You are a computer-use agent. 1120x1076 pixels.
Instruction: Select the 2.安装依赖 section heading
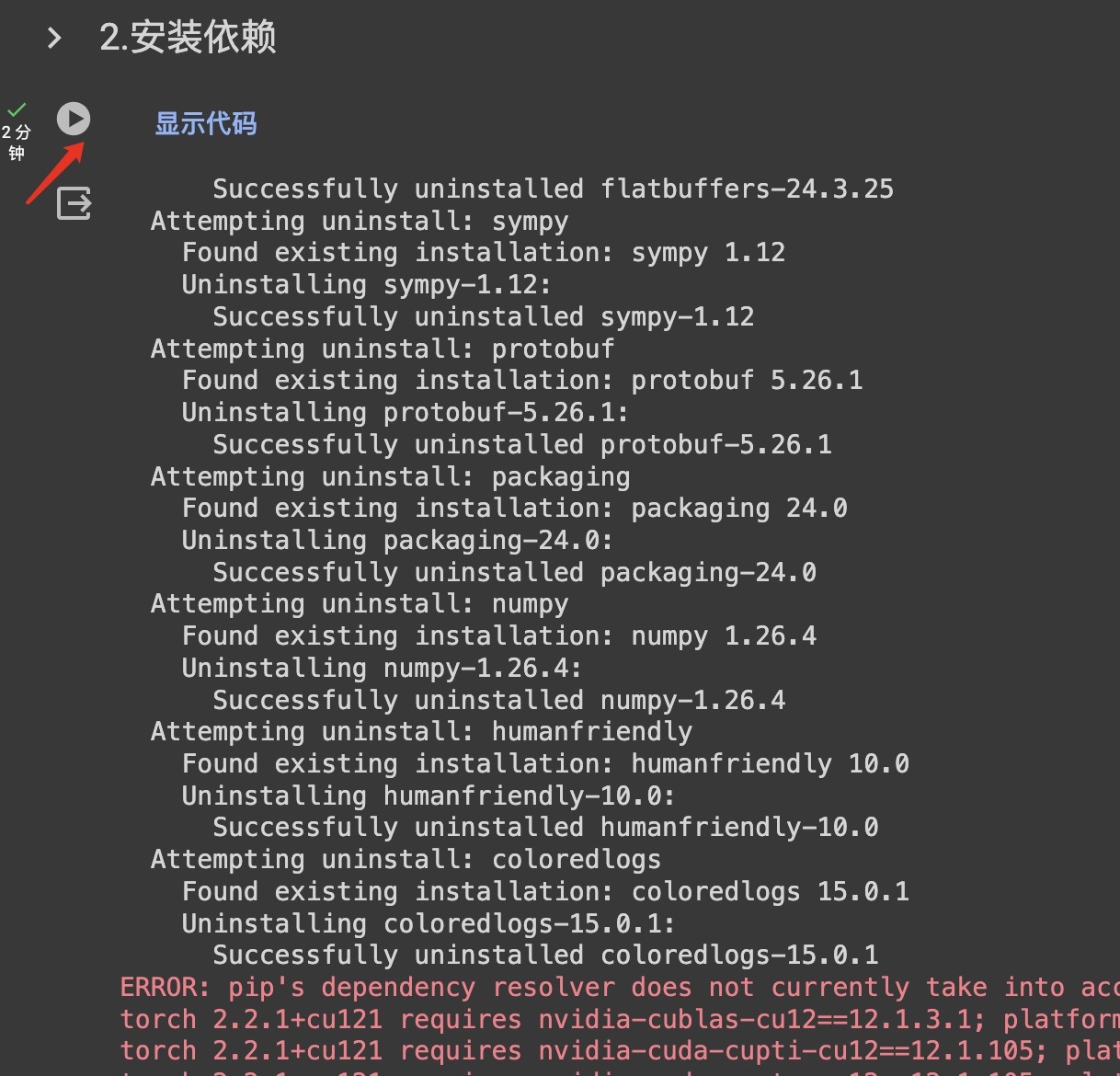(x=188, y=38)
